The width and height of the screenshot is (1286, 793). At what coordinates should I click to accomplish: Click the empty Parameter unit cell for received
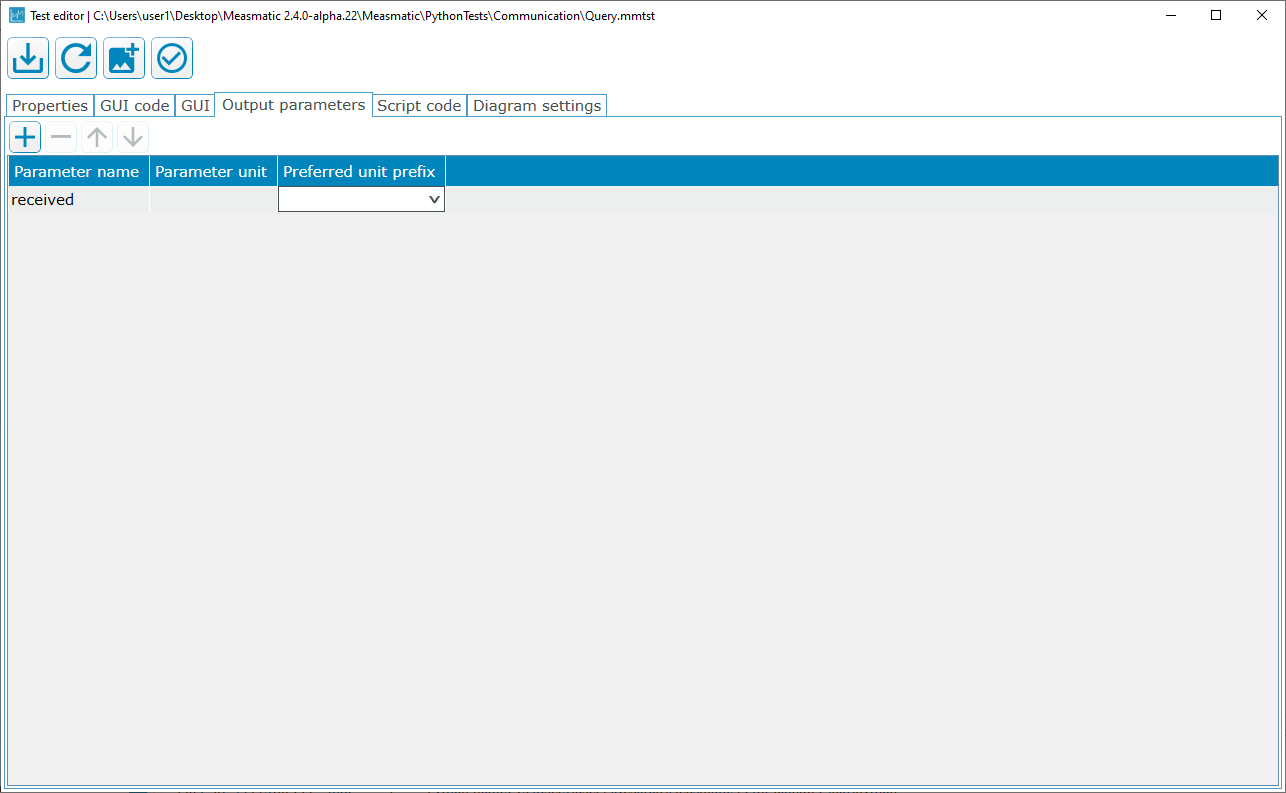(x=213, y=199)
